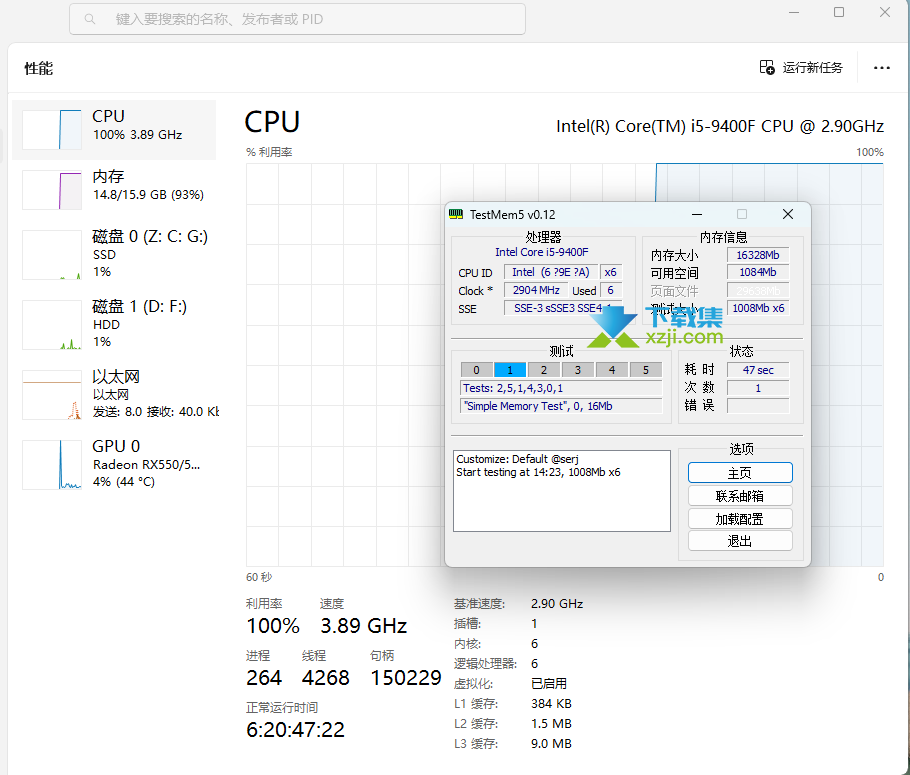The width and height of the screenshot is (910, 775).
Task: Click the handles count 150229
Action: point(406,677)
